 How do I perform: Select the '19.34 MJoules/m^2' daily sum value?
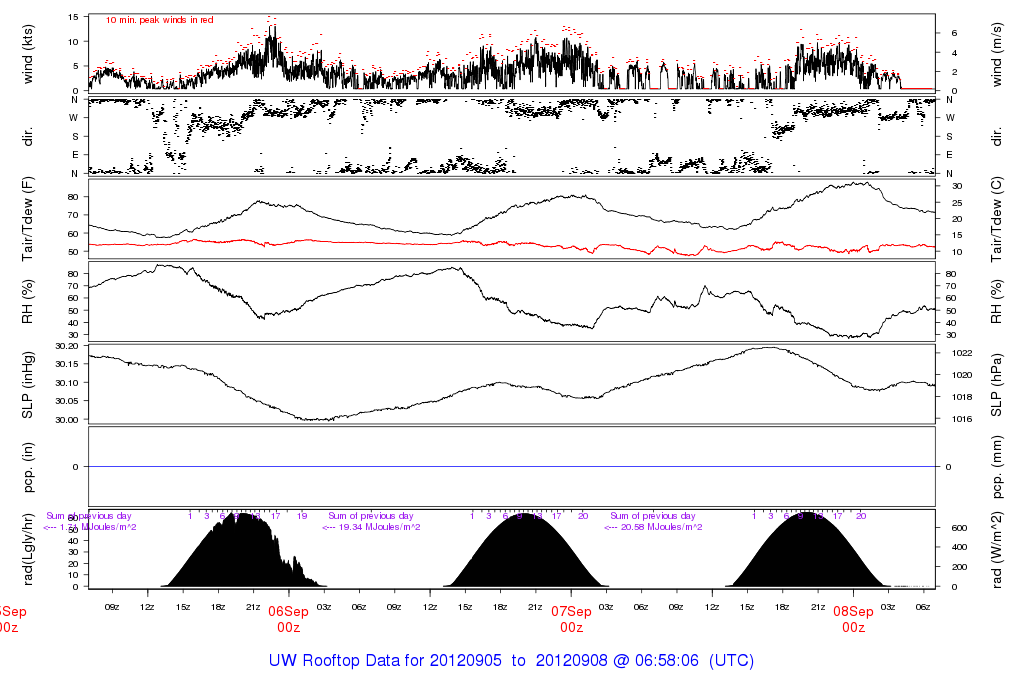click(381, 527)
